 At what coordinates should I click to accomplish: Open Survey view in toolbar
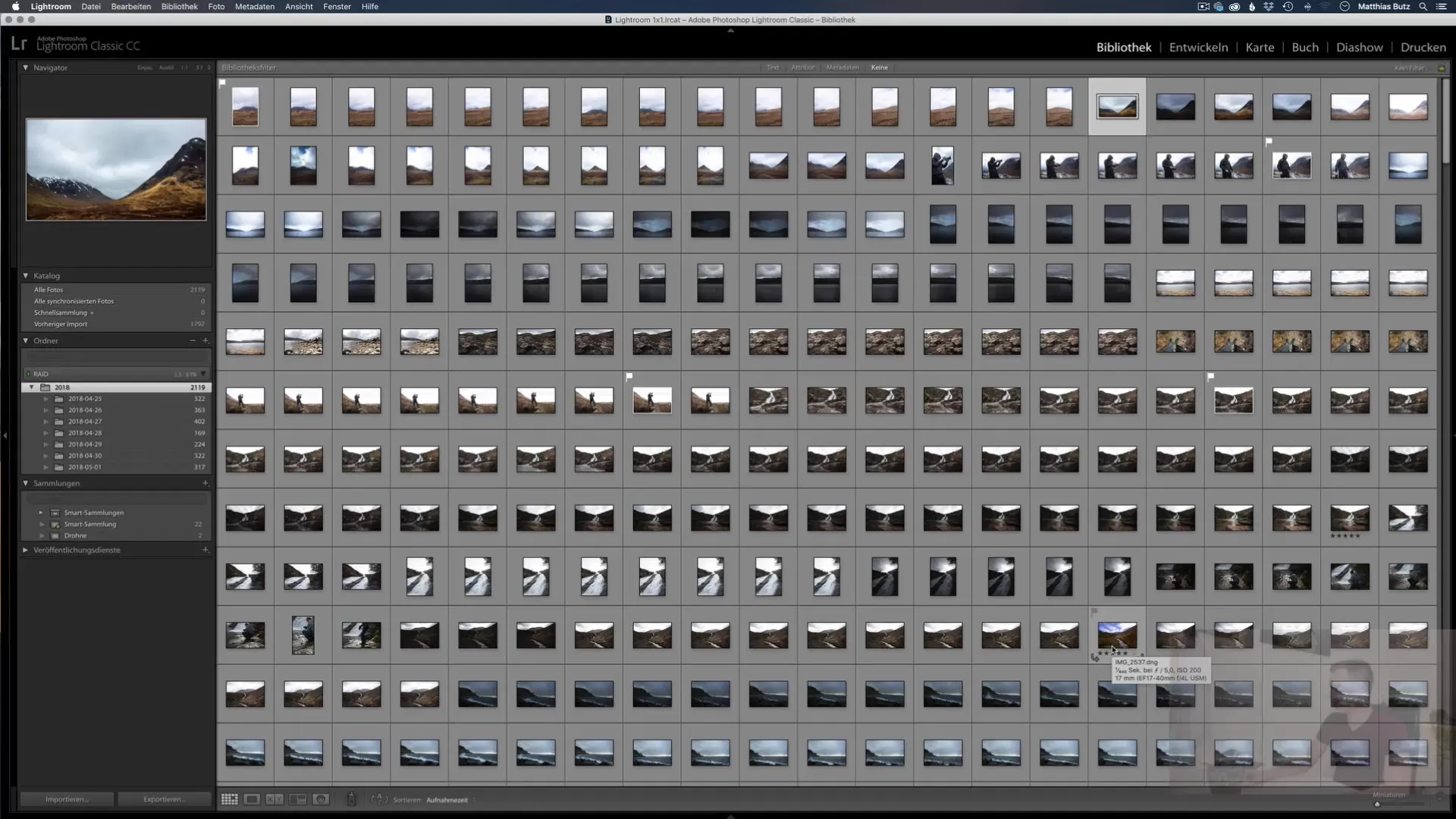298,799
